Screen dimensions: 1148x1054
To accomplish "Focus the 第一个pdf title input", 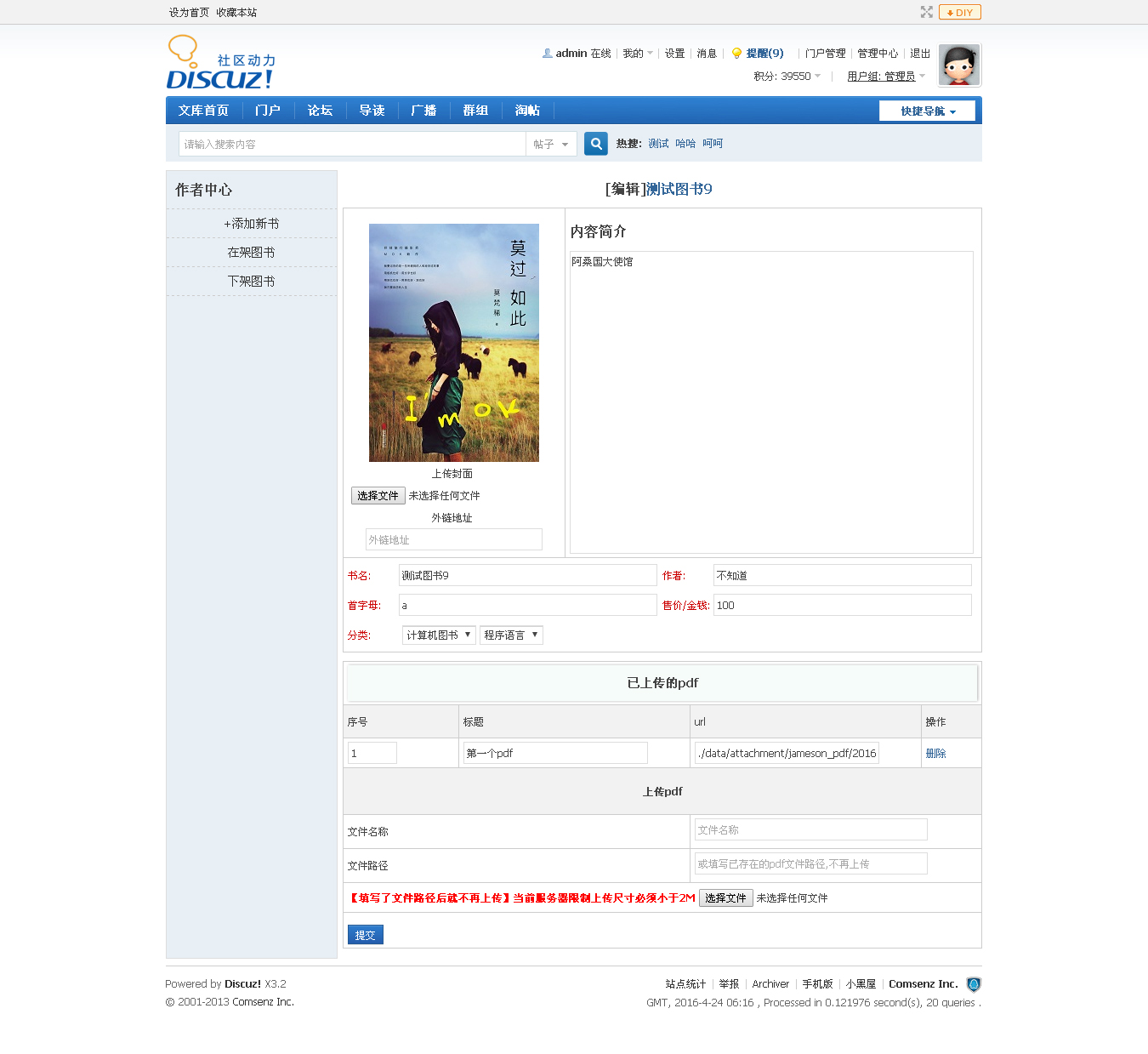I will click(x=555, y=753).
